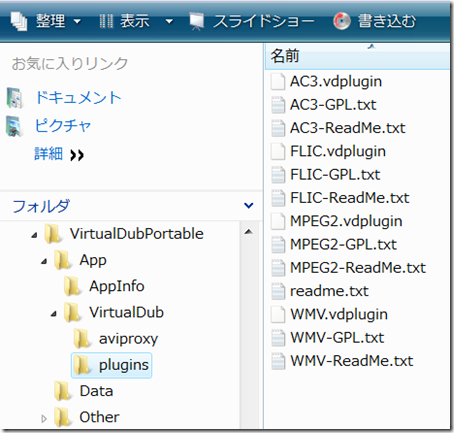
Task: Select the AC3-GPL.txt file
Action: 333,105
